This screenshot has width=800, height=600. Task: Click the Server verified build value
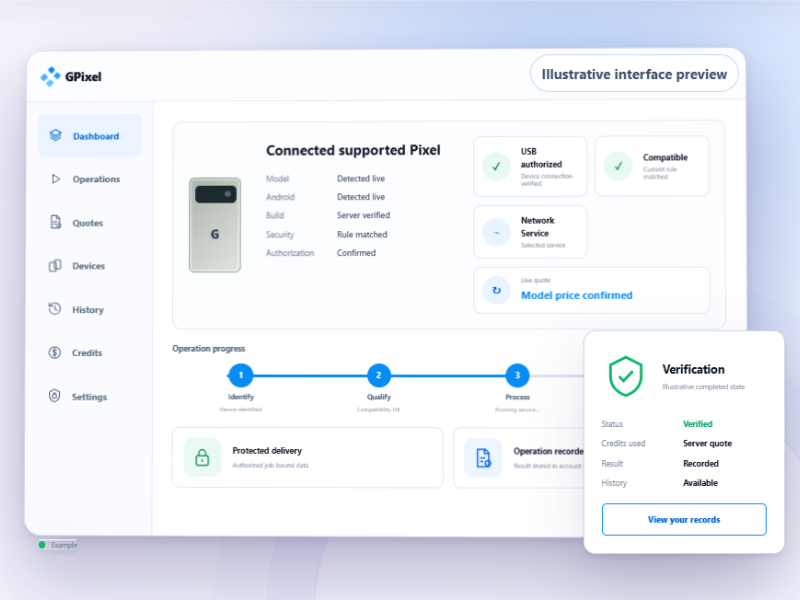[x=363, y=215]
